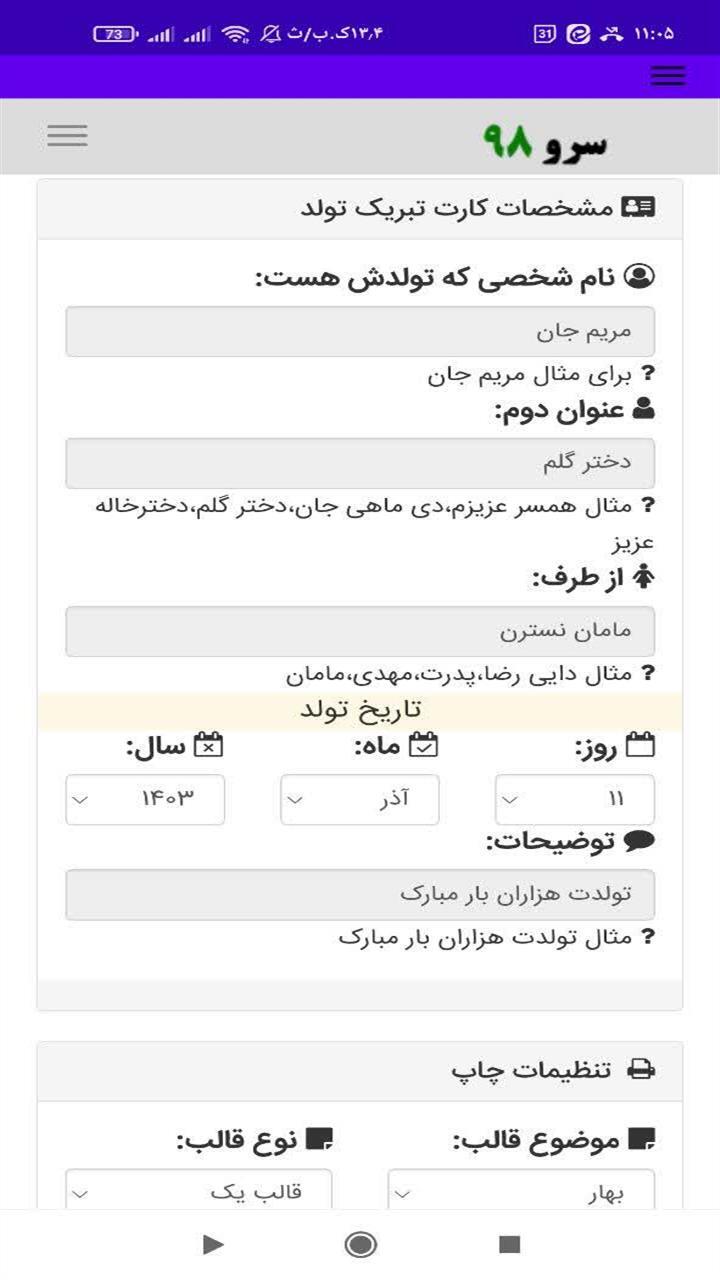Open the month dropdown showing آذر
The height and width of the screenshot is (1280, 720).
pos(358,799)
